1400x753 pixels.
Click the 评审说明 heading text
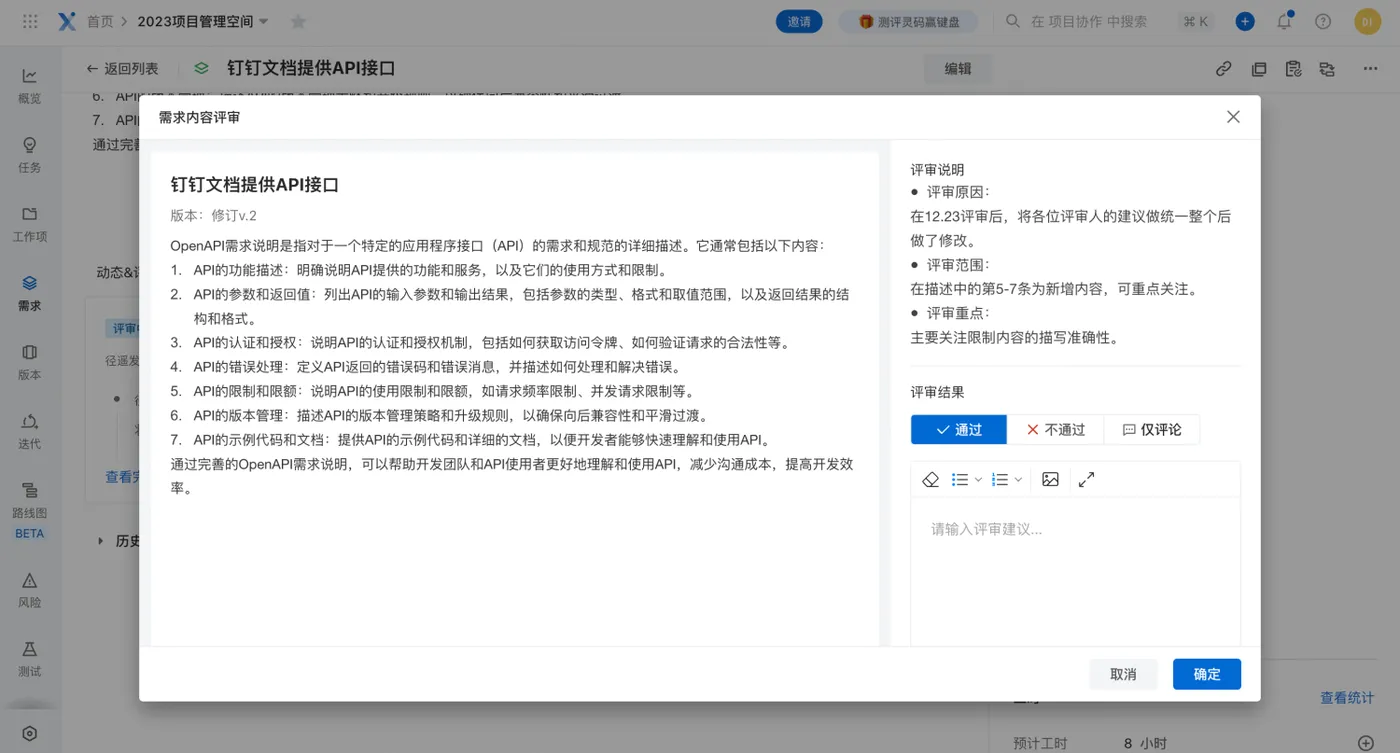tap(937, 169)
